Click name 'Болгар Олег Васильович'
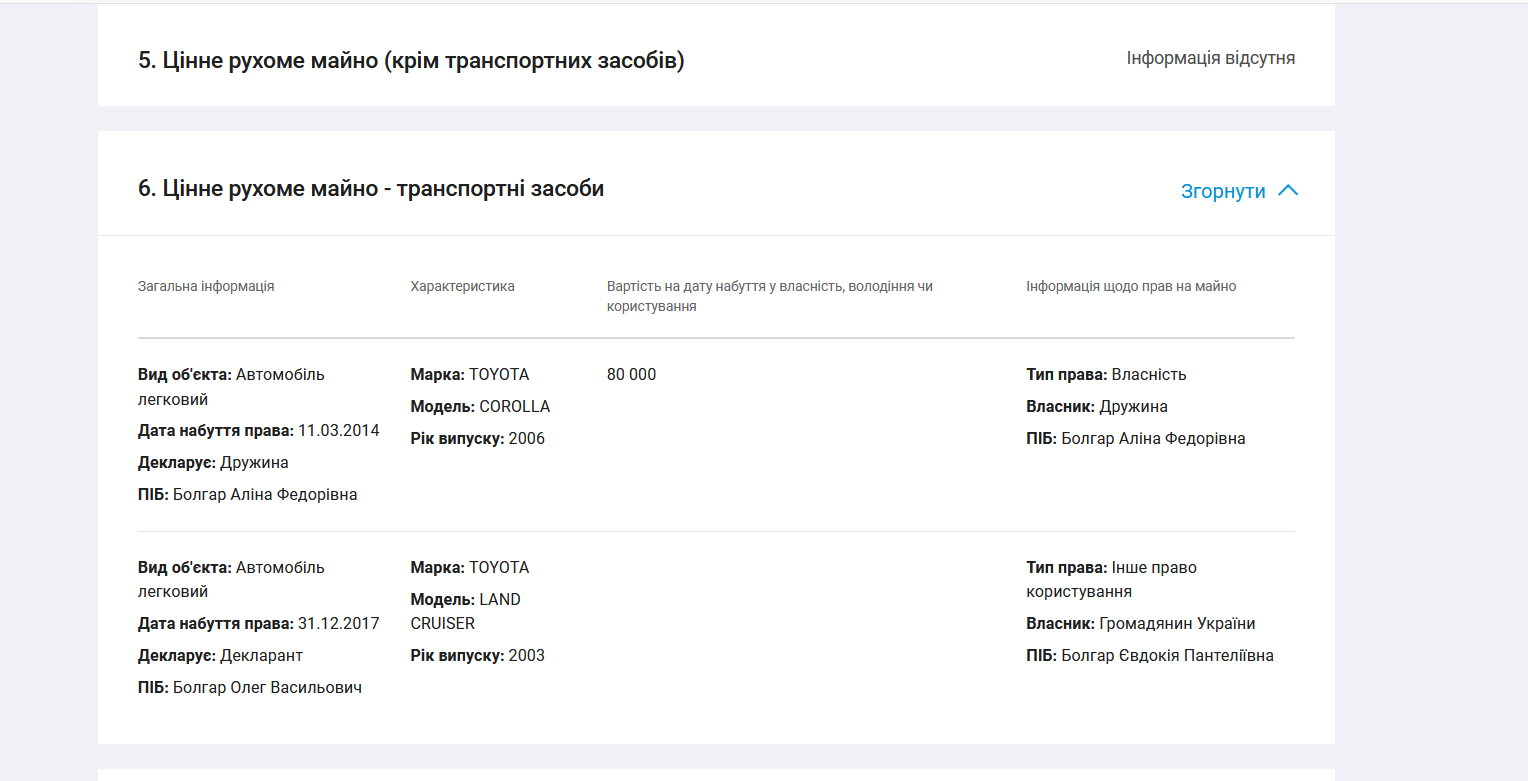1528x781 pixels. click(x=267, y=687)
